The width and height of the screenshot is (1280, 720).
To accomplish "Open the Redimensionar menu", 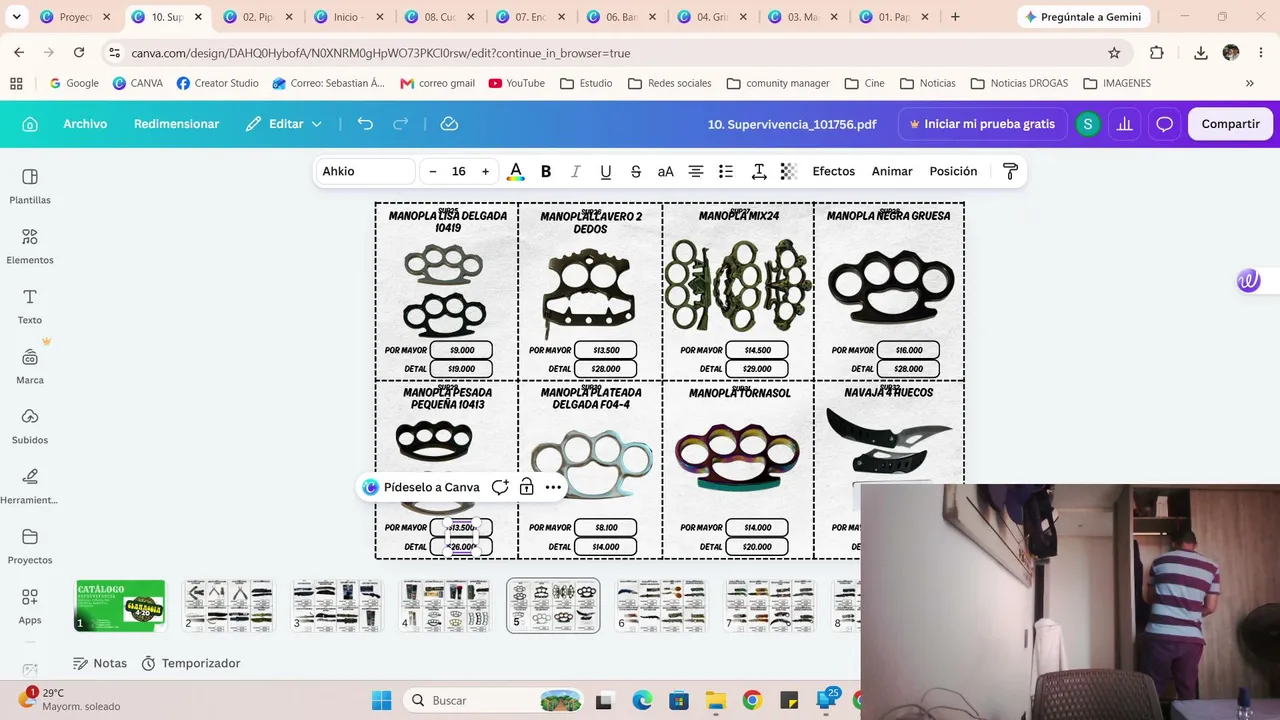I will [177, 124].
